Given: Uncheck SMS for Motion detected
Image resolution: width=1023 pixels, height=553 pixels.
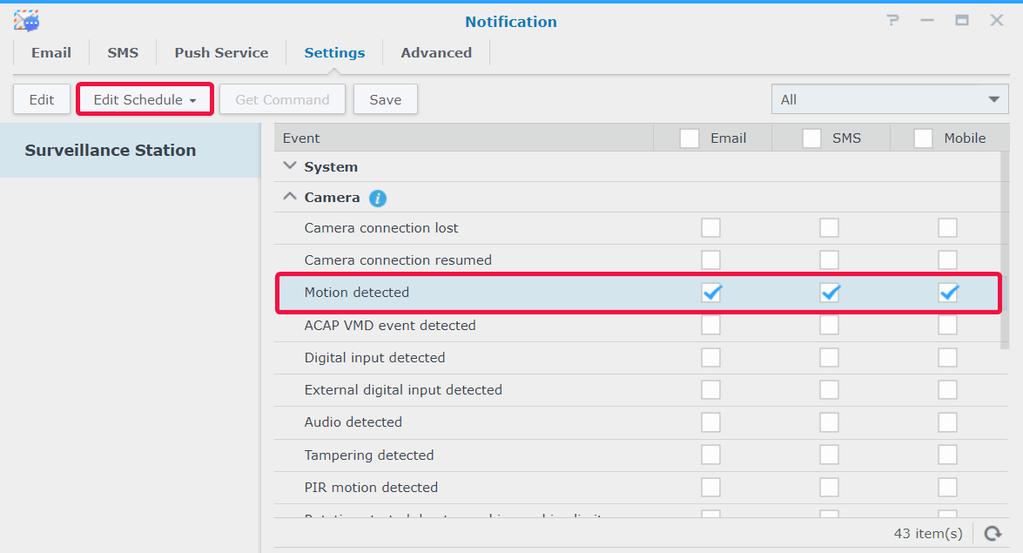Looking at the screenshot, I should click(x=829, y=292).
